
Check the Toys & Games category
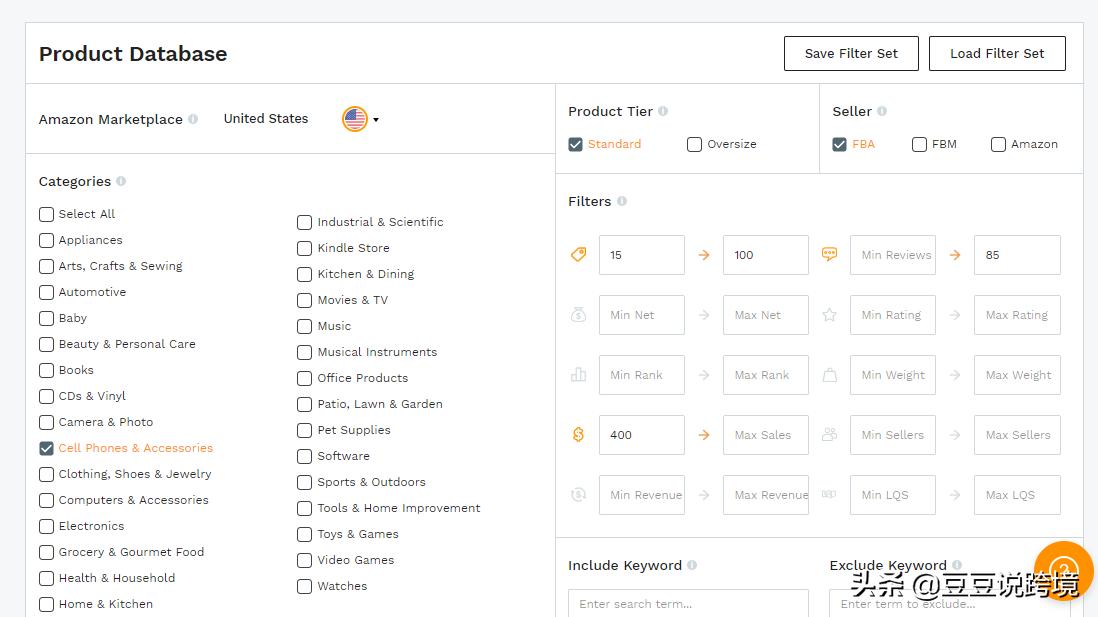[x=304, y=534]
